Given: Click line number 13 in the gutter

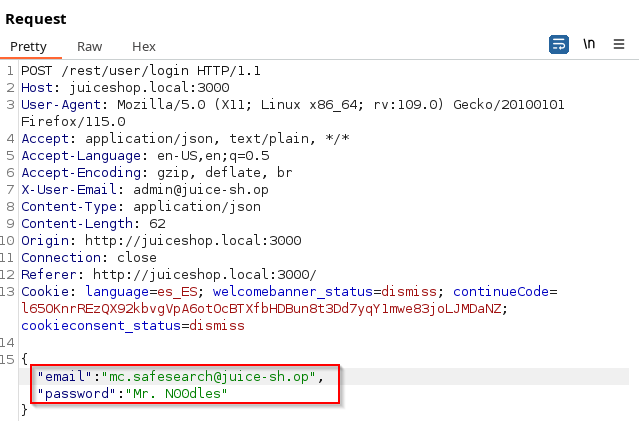Looking at the screenshot, I should pyautogui.click(x=7, y=292).
